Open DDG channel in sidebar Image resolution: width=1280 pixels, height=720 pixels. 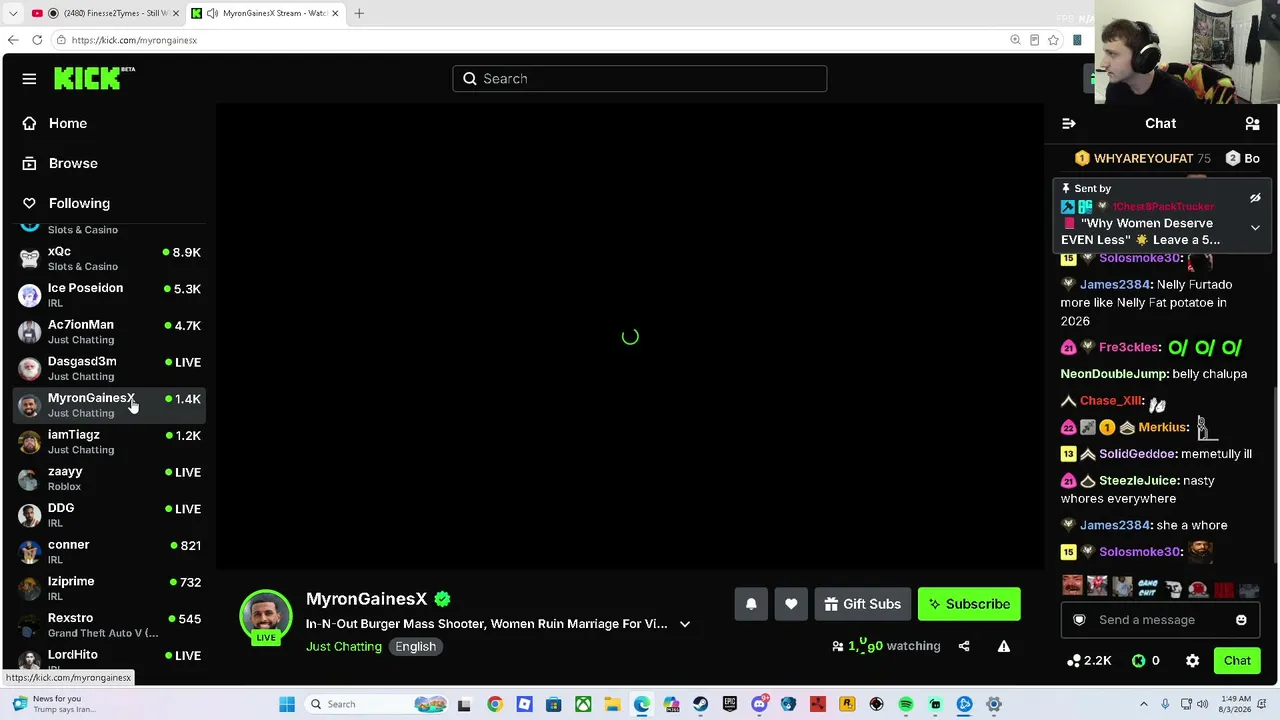pos(108,515)
